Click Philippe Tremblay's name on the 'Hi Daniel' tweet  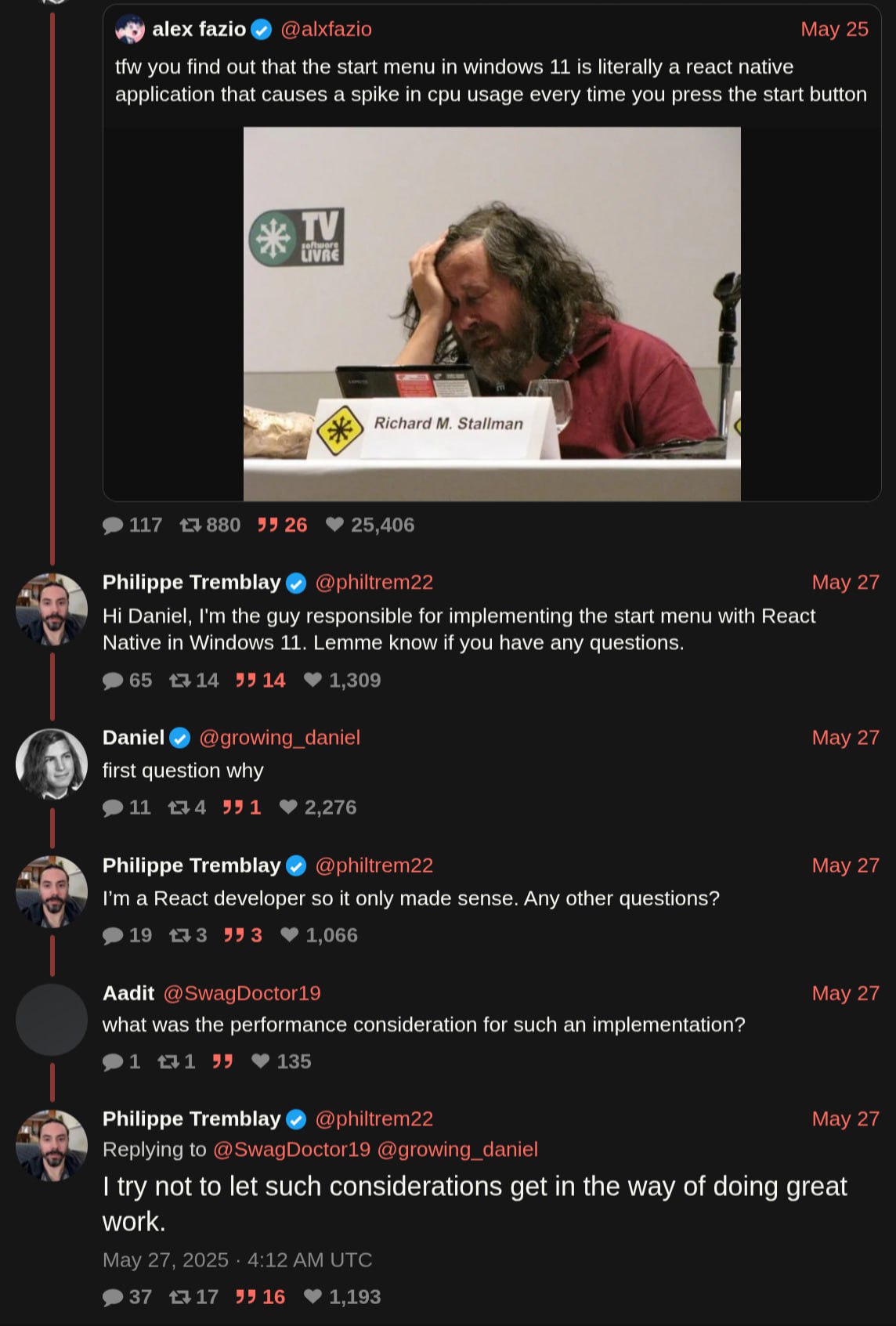(191, 583)
